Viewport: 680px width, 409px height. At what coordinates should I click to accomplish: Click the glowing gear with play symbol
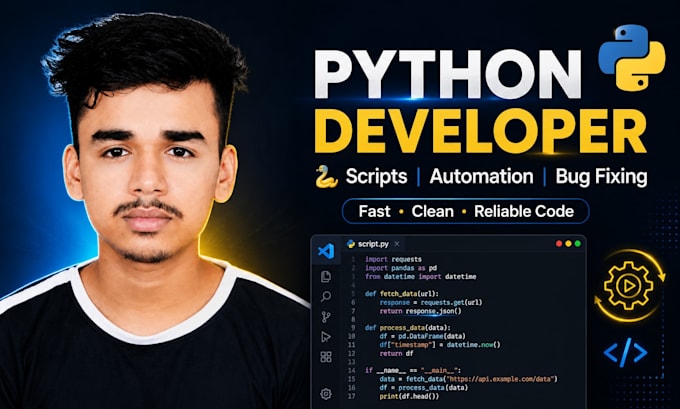628,286
